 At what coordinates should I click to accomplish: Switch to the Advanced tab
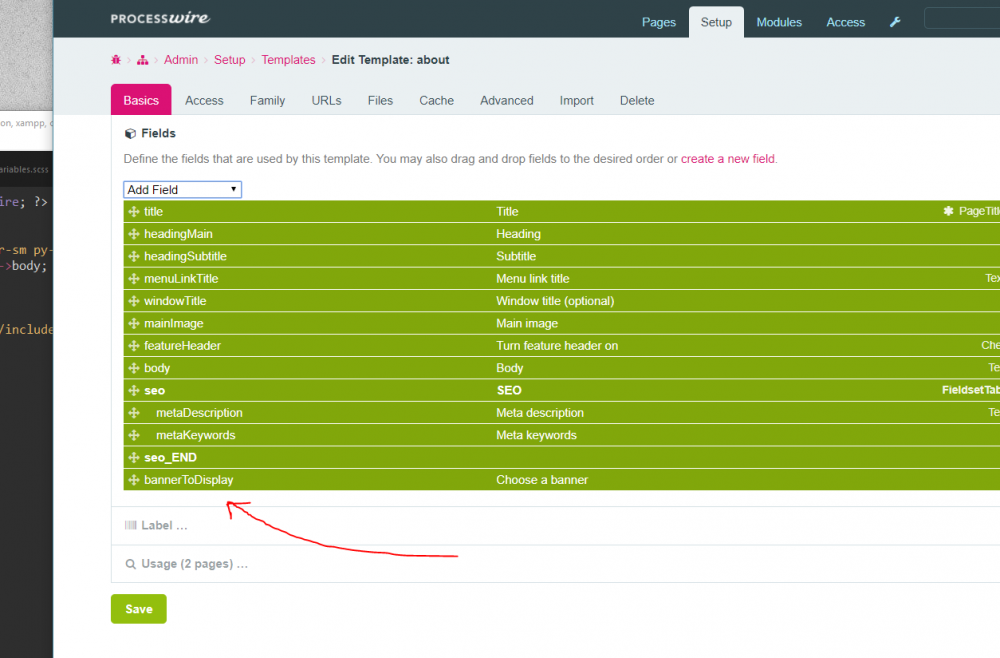[506, 101]
